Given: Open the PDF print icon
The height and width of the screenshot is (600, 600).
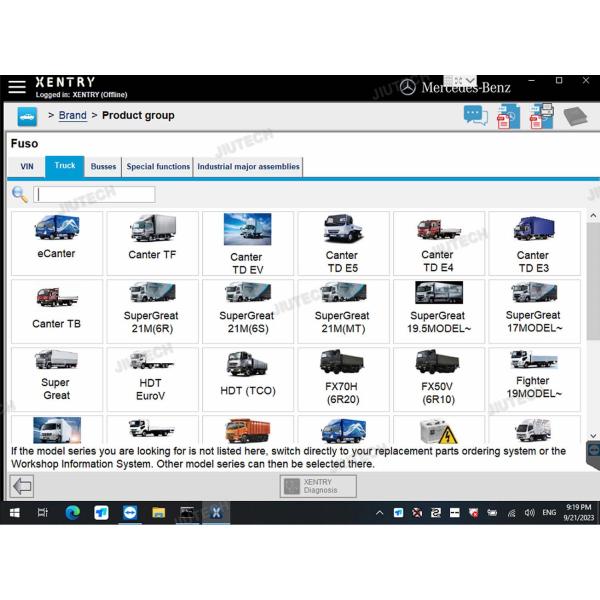Looking at the screenshot, I should coord(541,116).
